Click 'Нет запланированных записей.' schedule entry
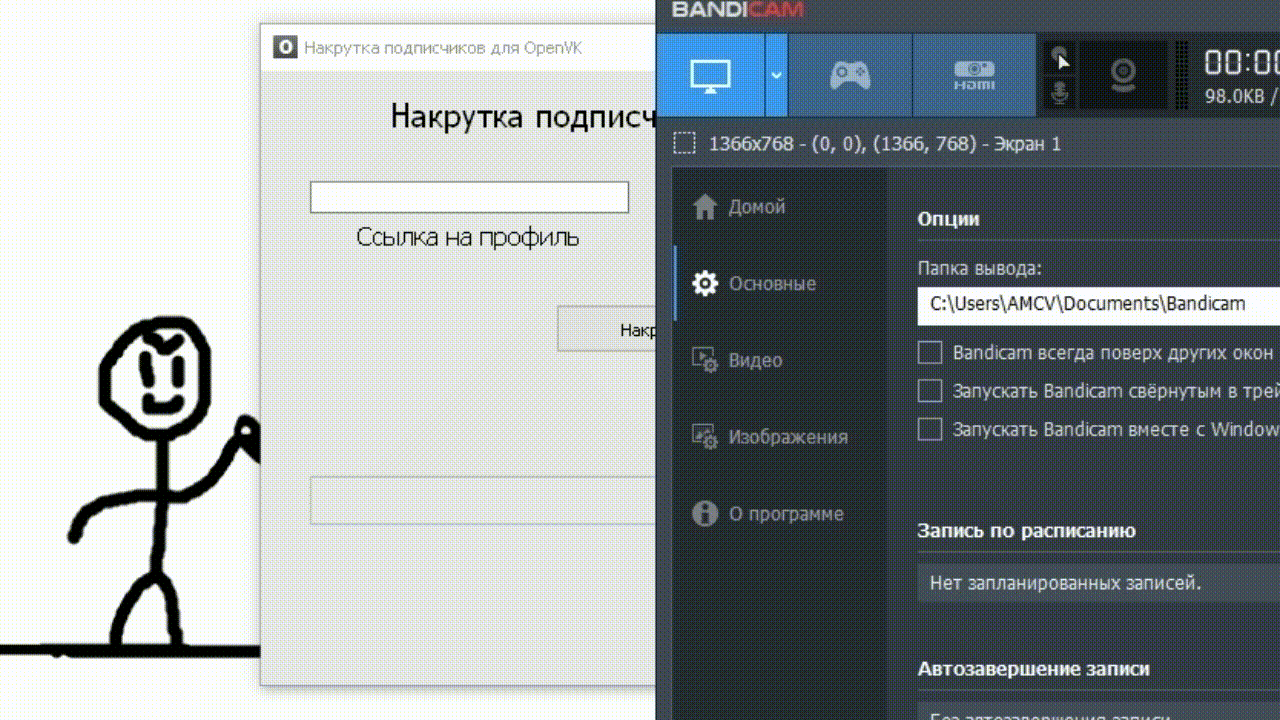This screenshot has width=1280, height=720. coord(1098,583)
